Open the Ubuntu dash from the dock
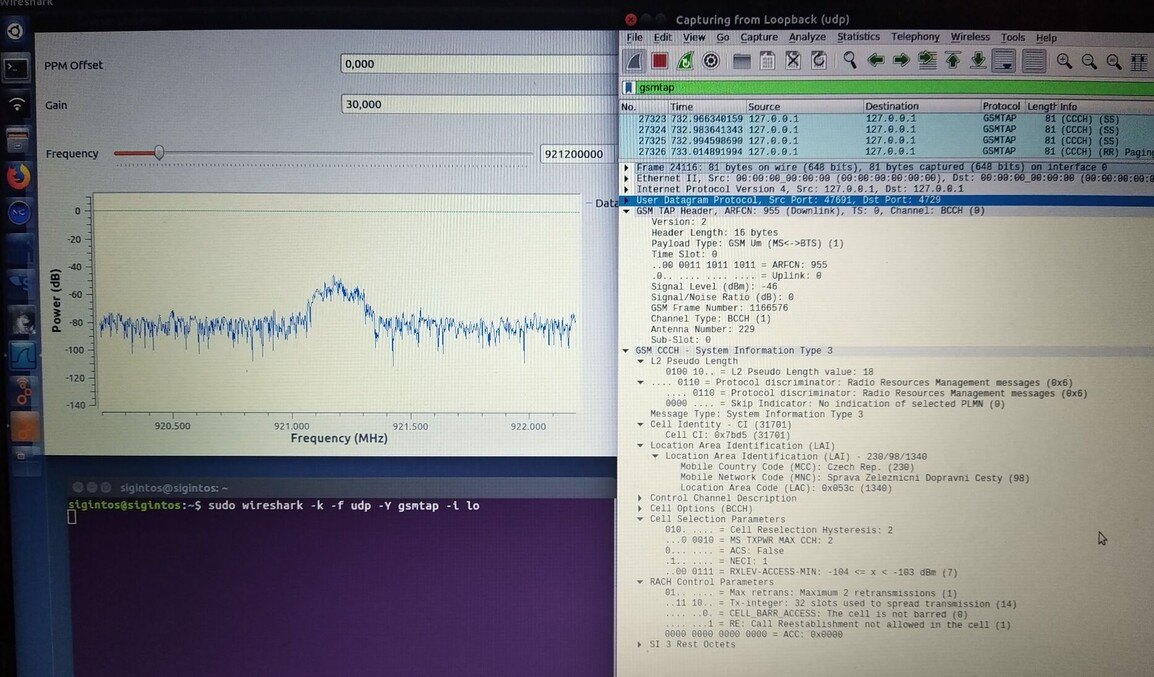The image size is (1154, 677). [x=15, y=31]
